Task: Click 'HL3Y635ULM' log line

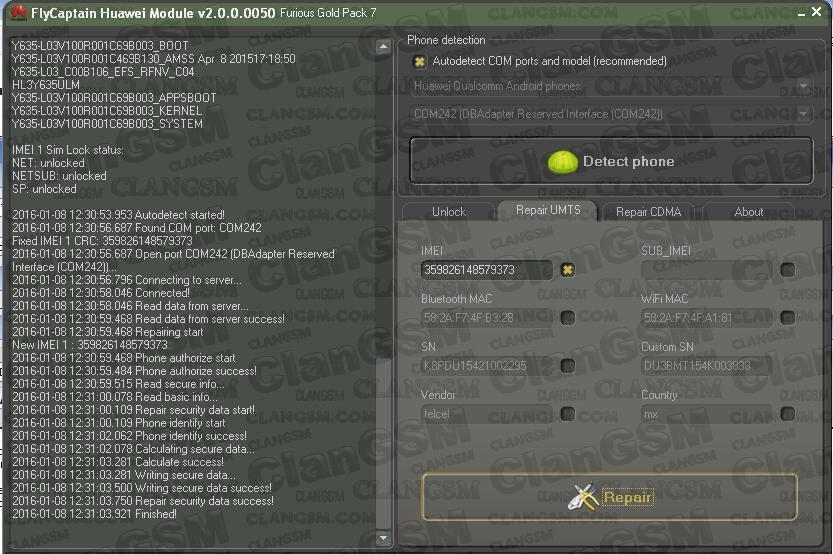Action: tap(46, 84)
